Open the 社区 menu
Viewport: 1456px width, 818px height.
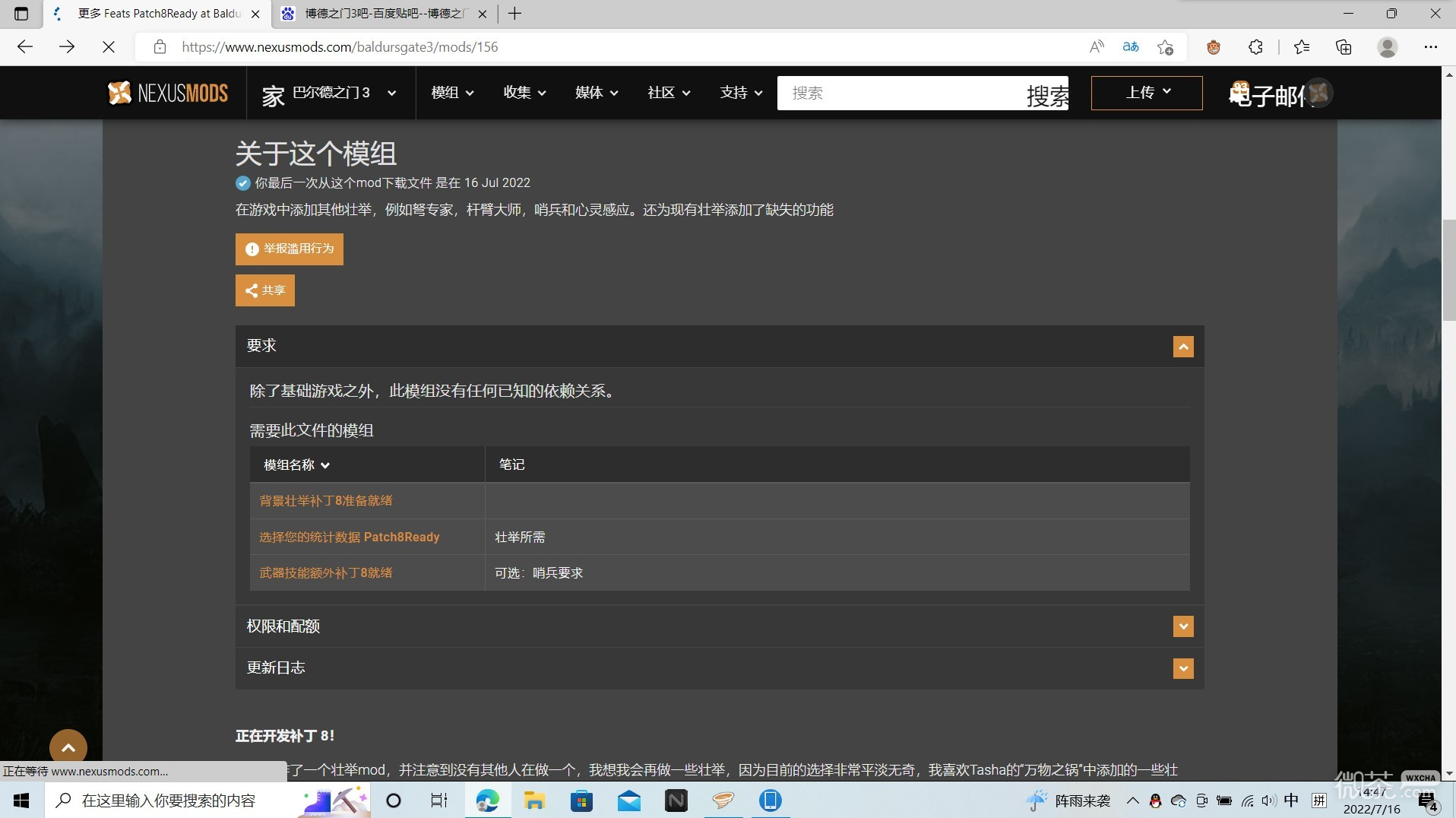pos(669,93)
